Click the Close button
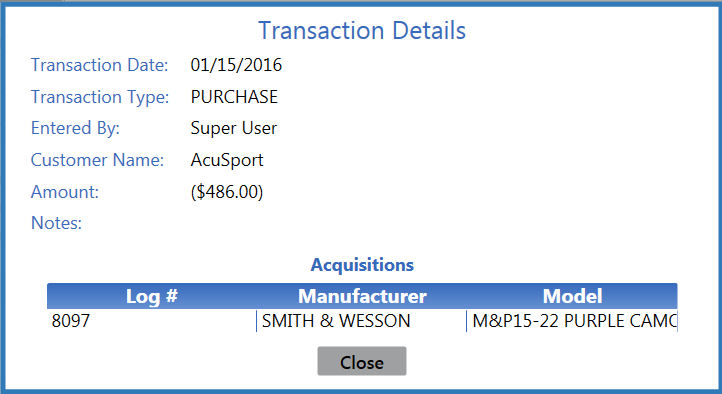 point(362,361)
